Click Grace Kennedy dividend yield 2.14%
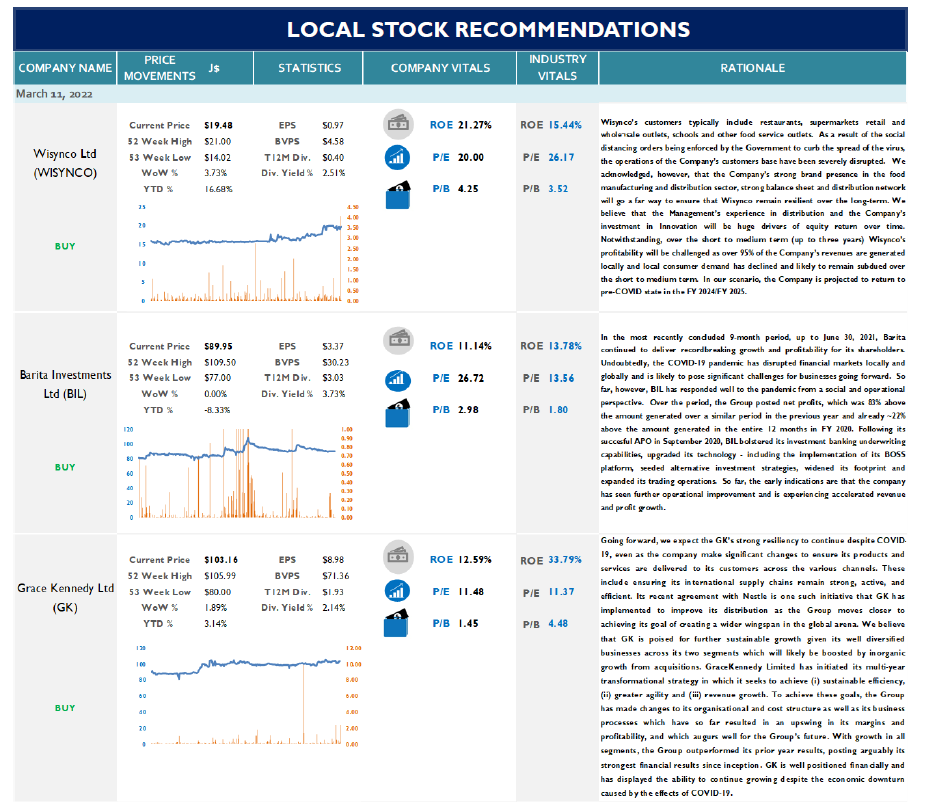The height and width of the screenshot is (802, 934). [x=334, y=608]
